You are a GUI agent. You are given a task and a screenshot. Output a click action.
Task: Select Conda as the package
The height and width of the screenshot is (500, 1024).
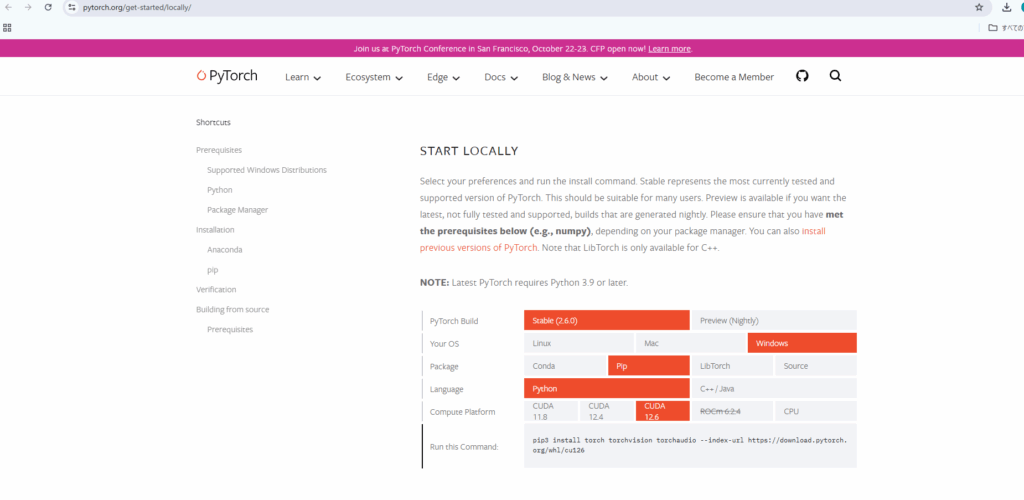coord(565,366)
